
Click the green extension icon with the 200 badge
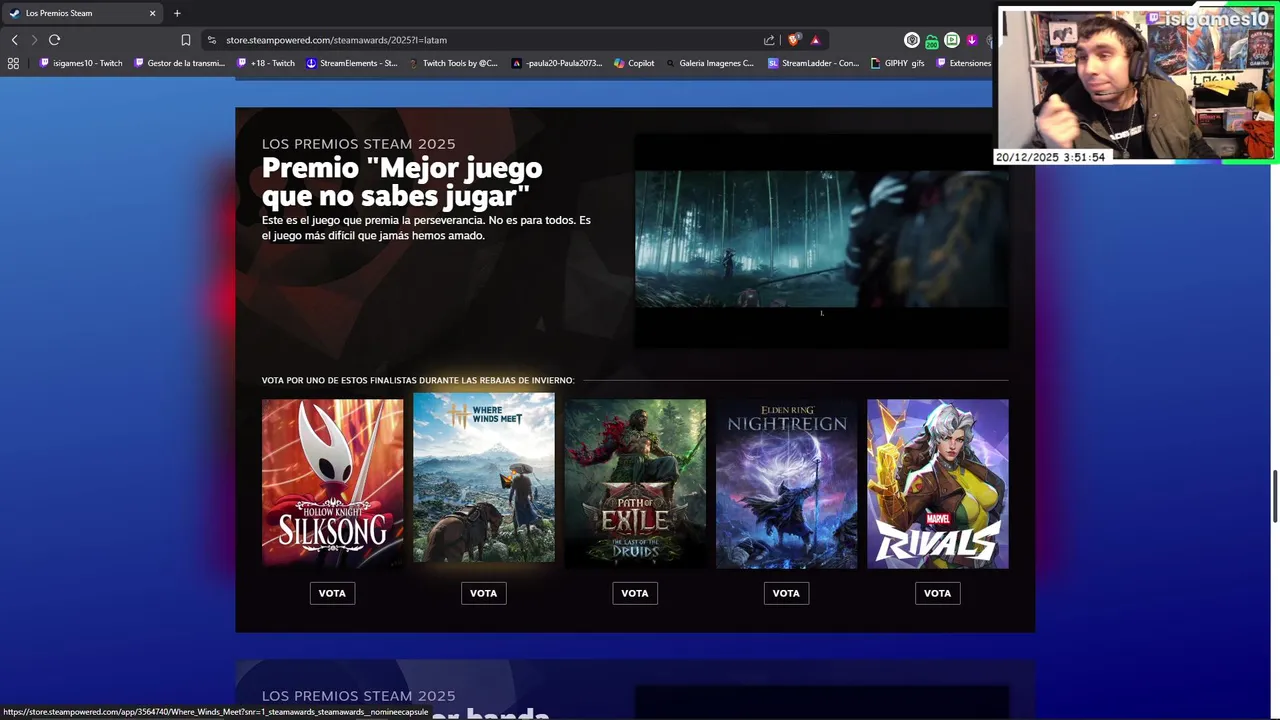(932, 40)
